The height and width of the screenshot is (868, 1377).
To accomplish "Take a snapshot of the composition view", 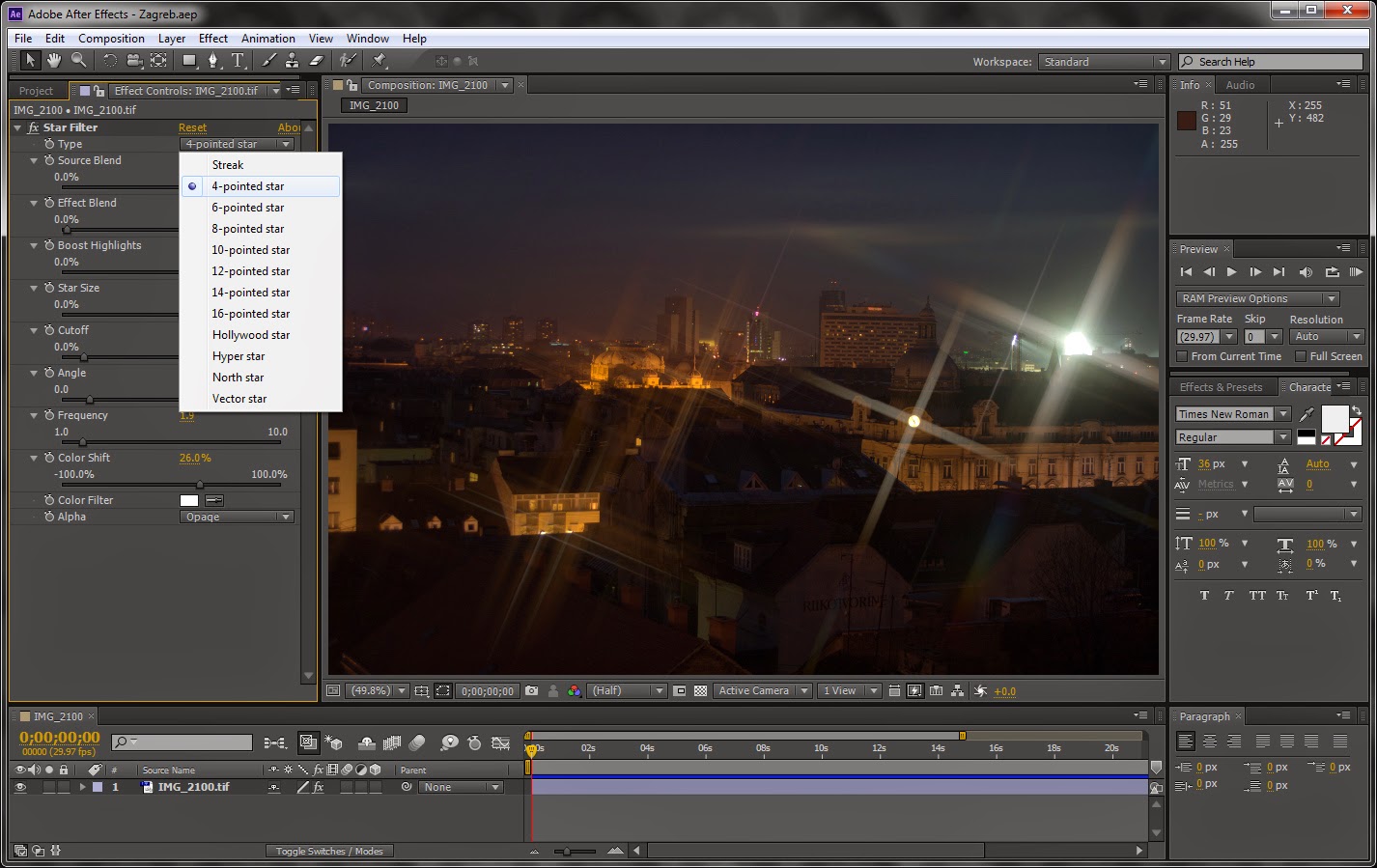I will pos(531,690).
